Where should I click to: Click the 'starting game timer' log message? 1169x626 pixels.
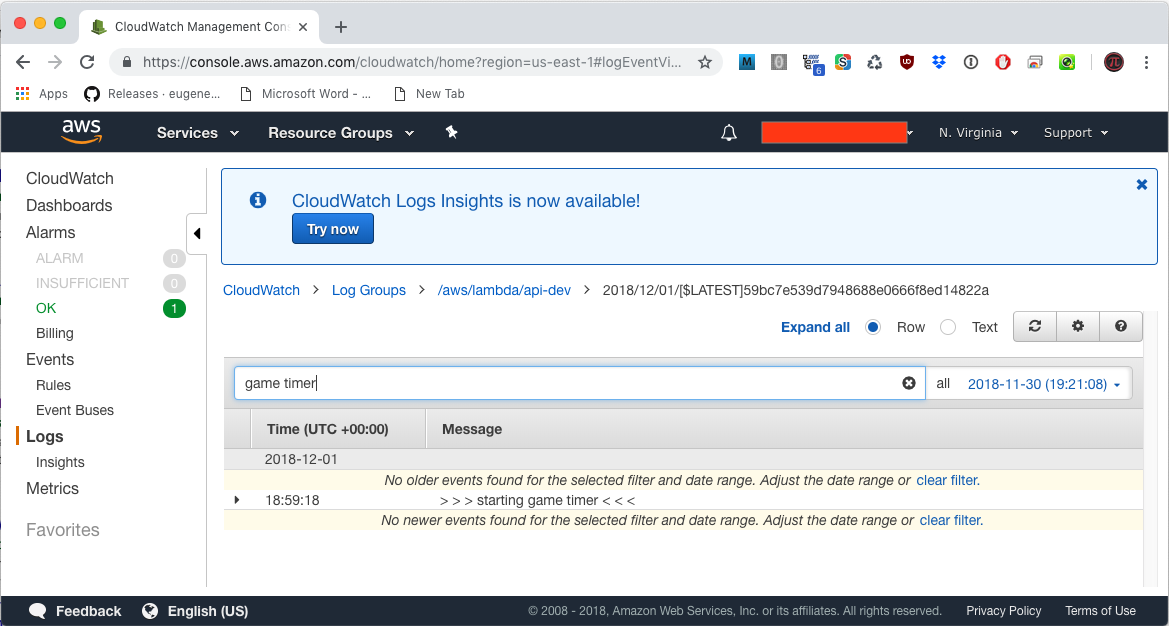pos(538,500)
